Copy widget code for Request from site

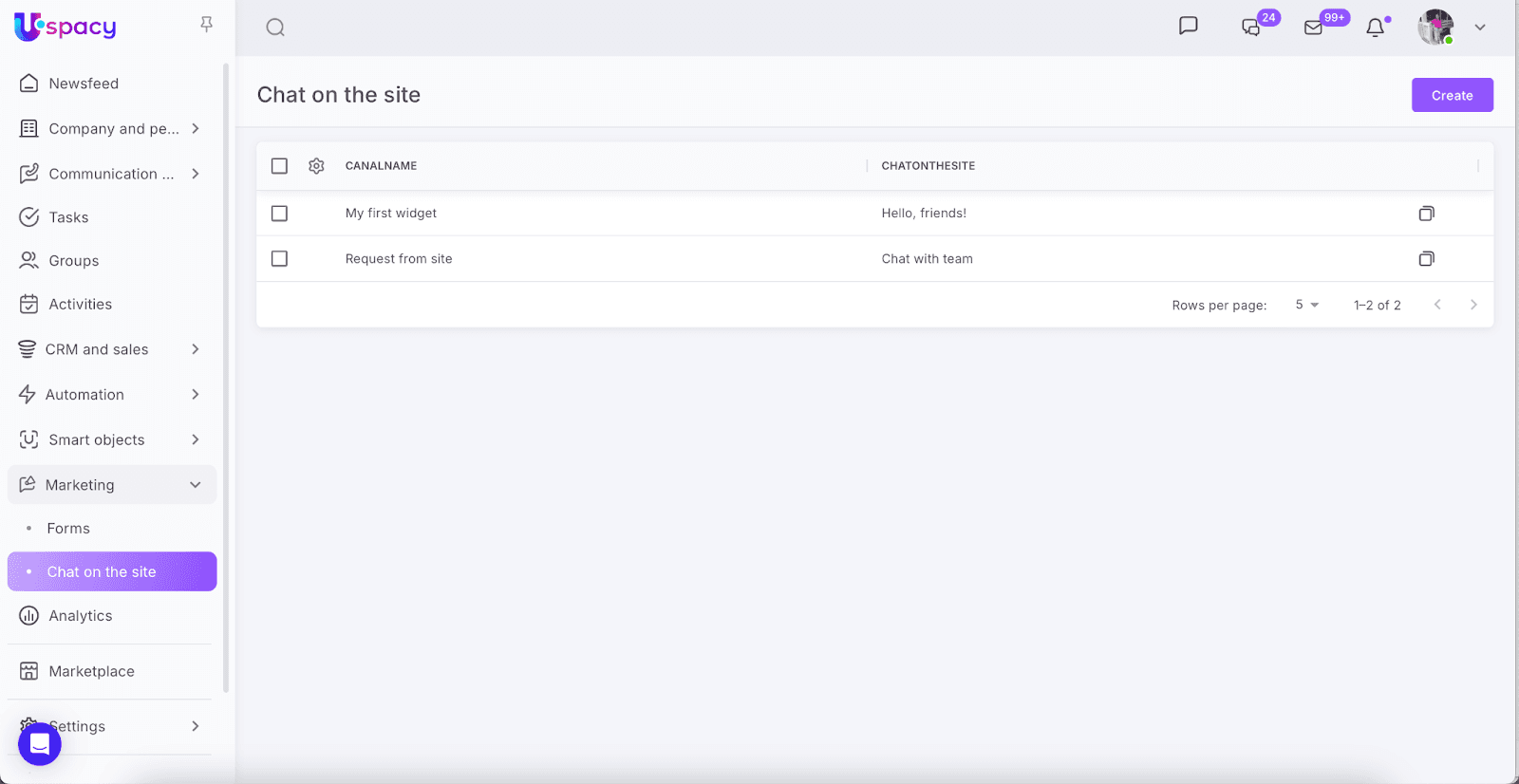point(1426,259)
